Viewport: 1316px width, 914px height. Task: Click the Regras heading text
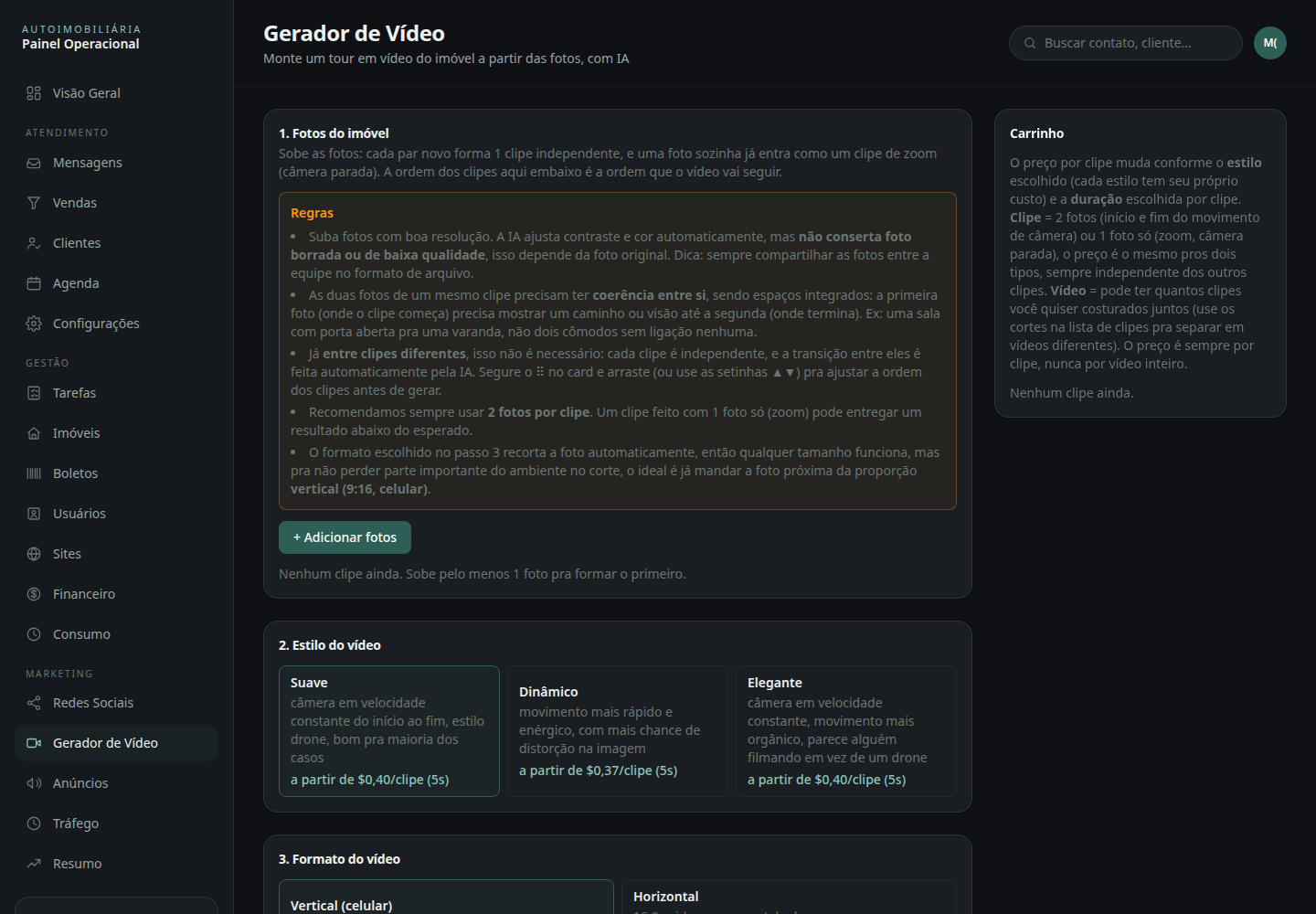point(312,213)
